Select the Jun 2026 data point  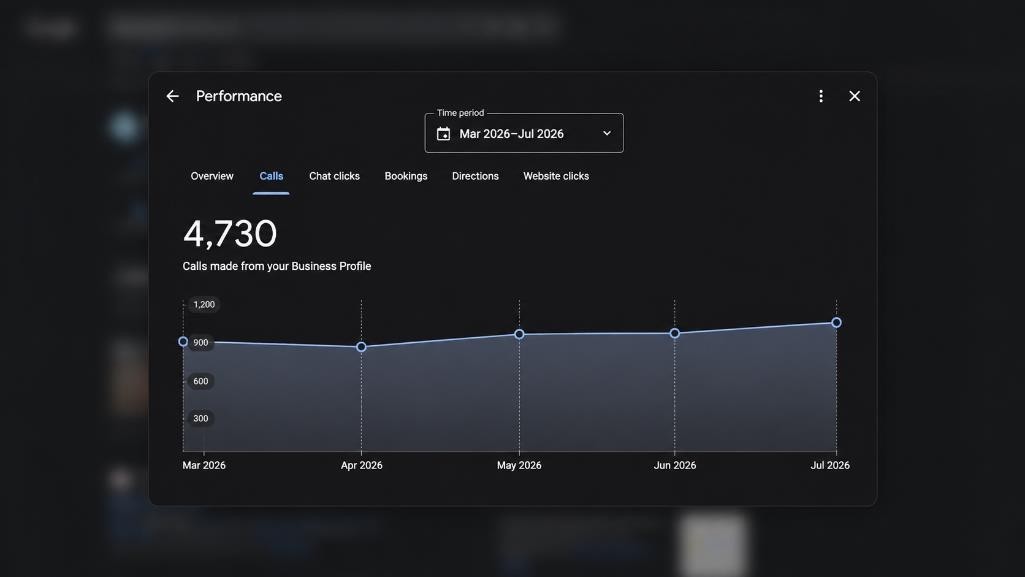pyautogui.click(x=675, y=333)
